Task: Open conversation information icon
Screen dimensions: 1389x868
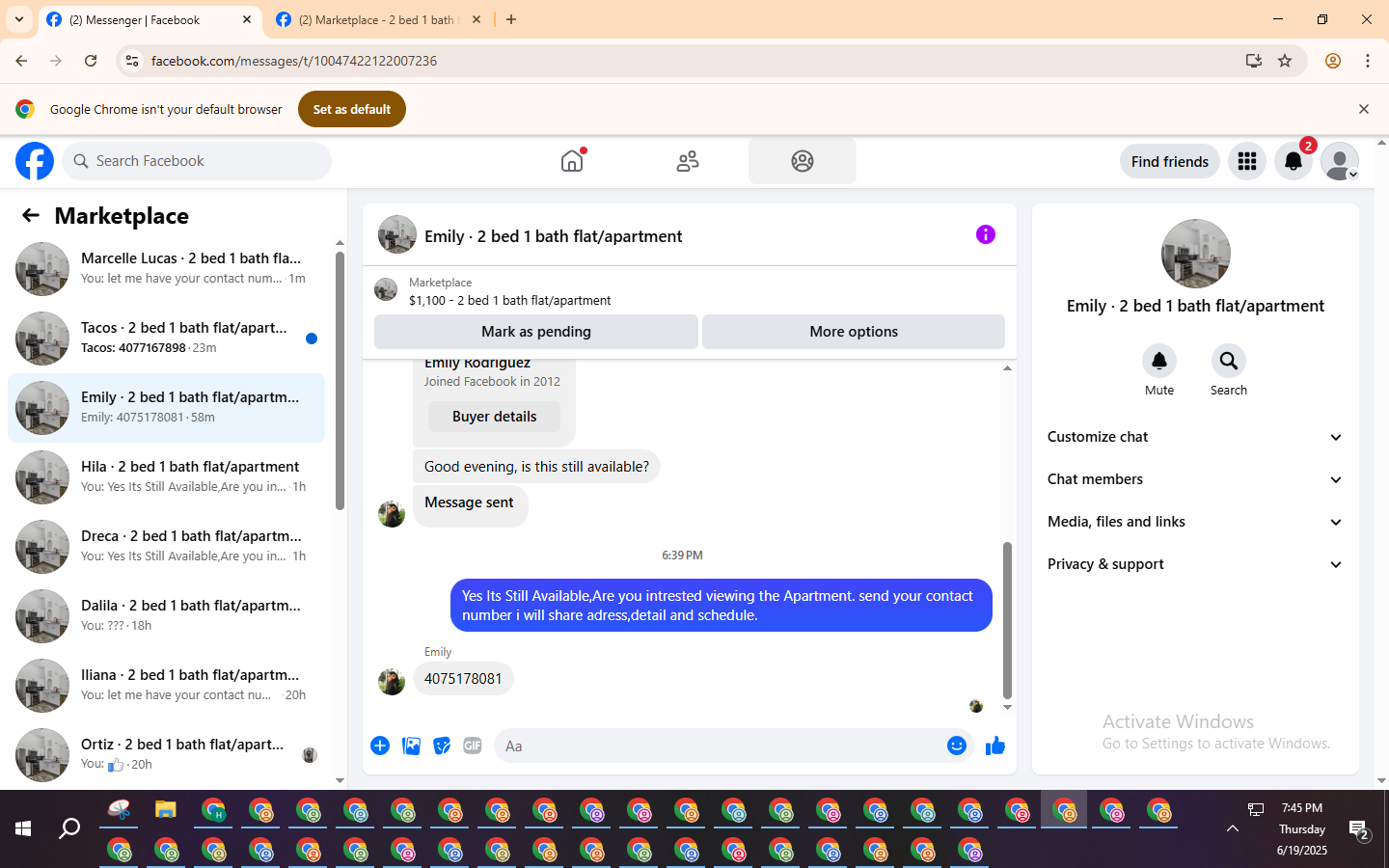Action: coord(986,234)
